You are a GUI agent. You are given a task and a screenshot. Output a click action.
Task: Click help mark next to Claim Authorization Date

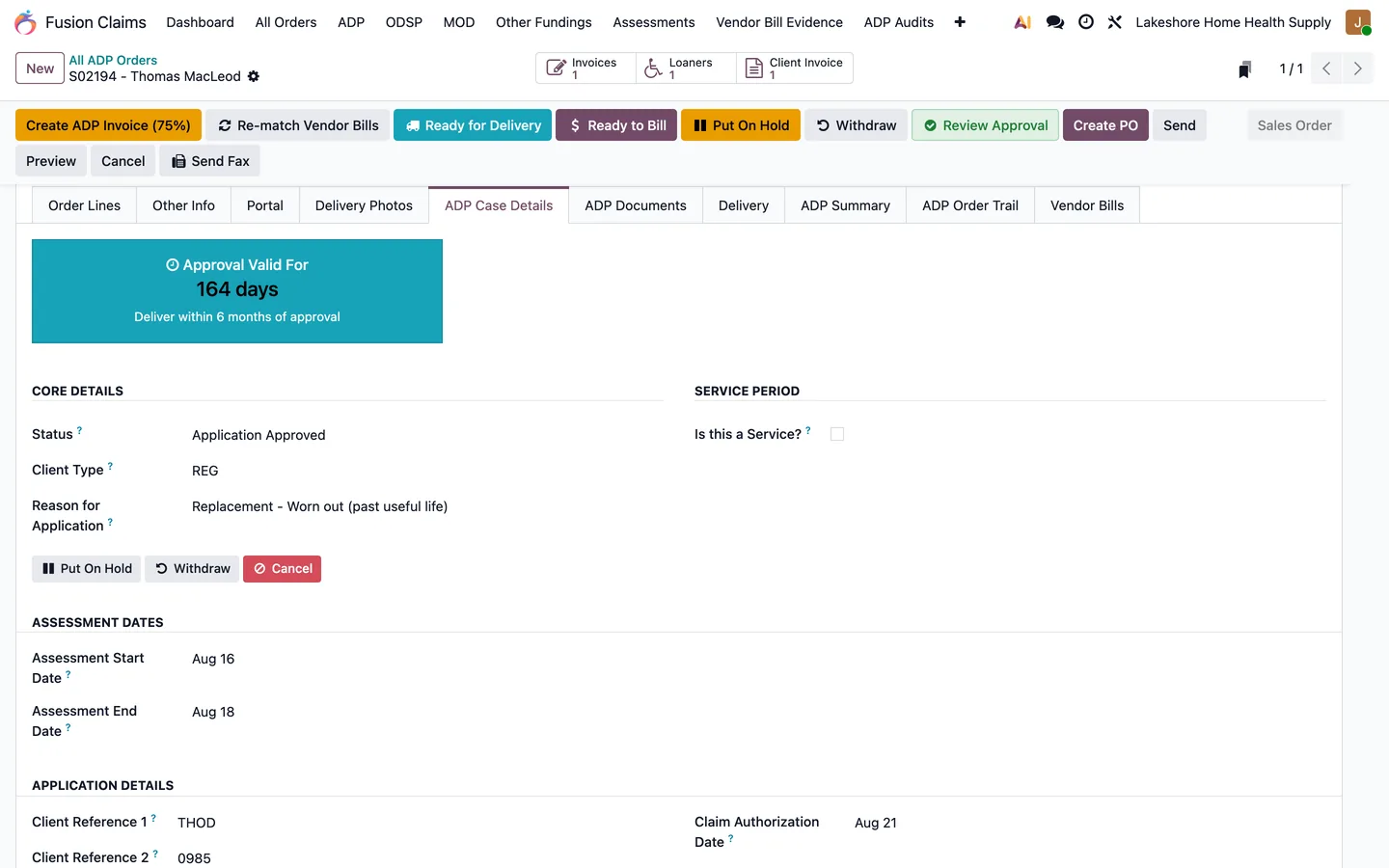point(730,838)
